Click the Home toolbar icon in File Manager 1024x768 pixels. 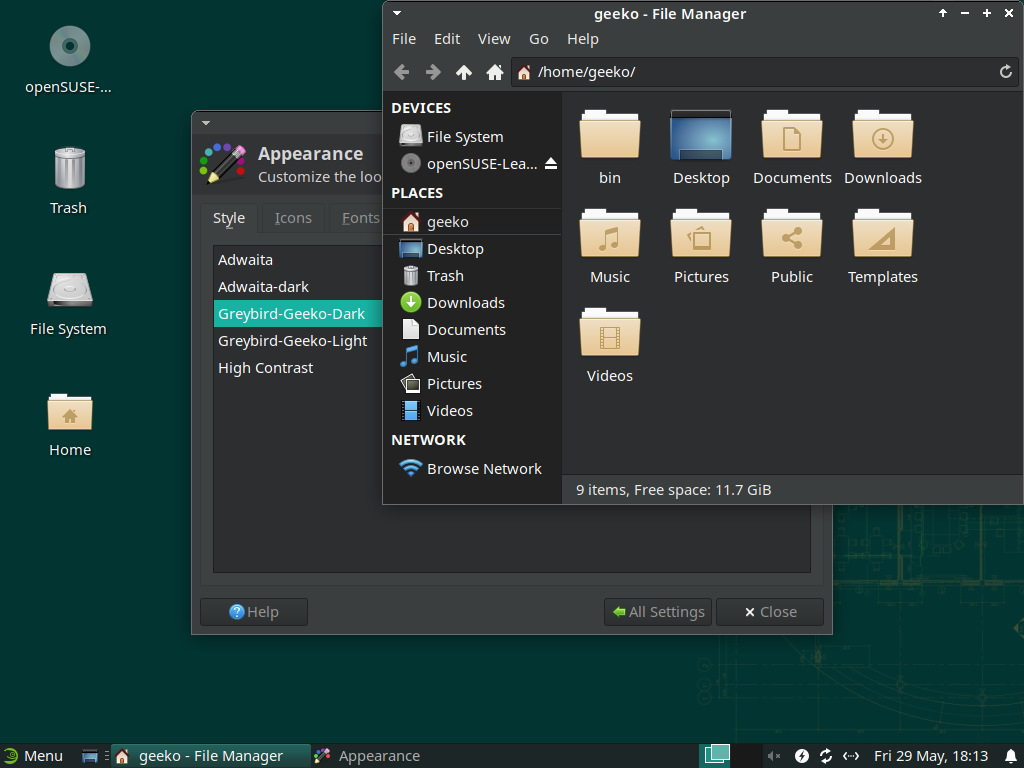[494, 72]
